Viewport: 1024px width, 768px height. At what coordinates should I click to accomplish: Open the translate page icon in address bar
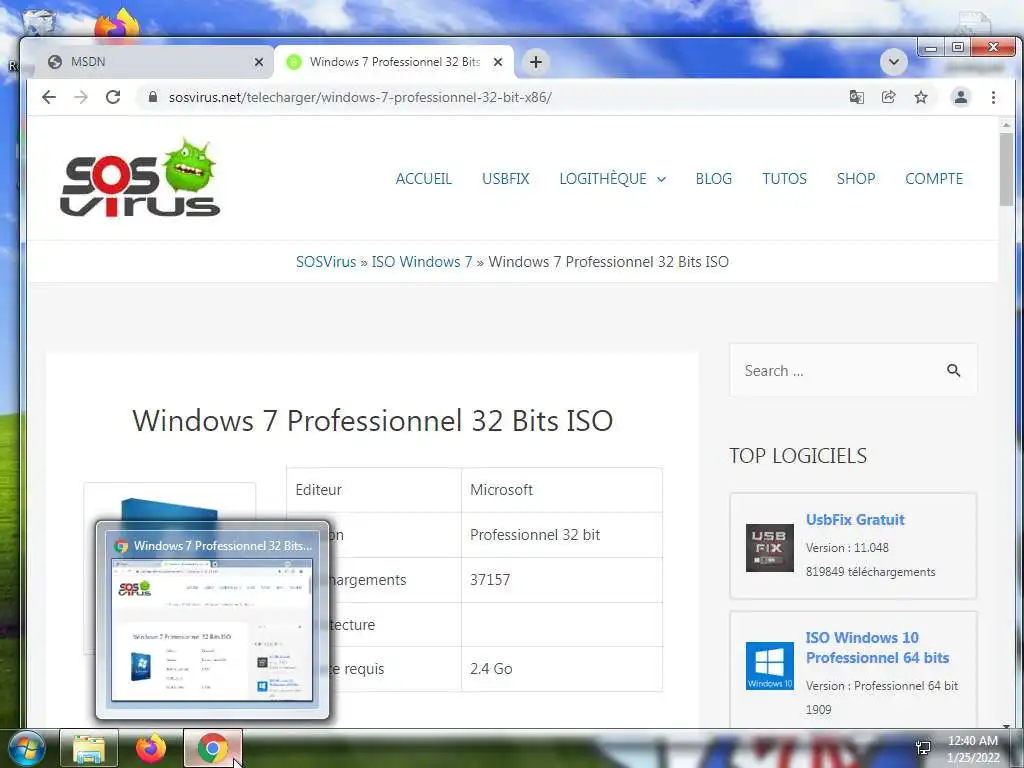[x=856, y=97]
